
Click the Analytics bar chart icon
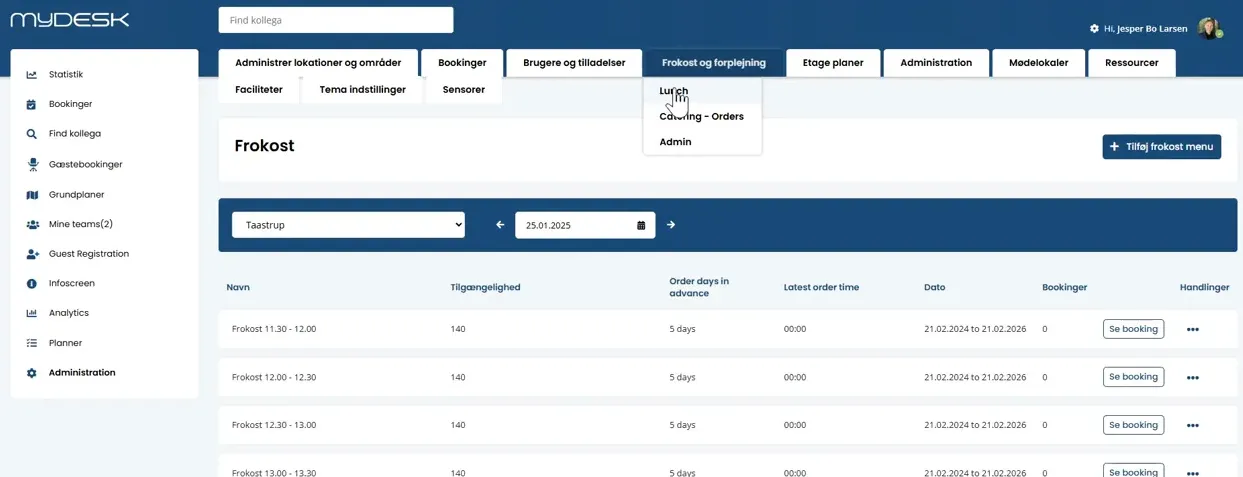tap(31, 313)
